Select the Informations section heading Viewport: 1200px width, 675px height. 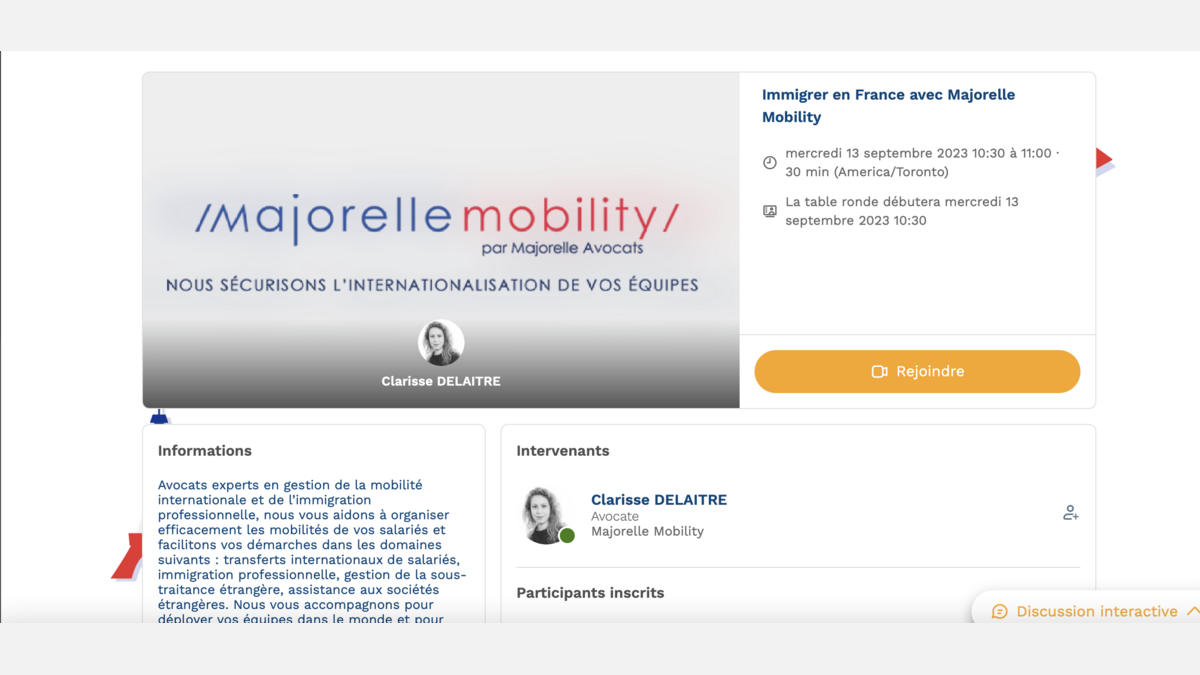coord(205,451)
